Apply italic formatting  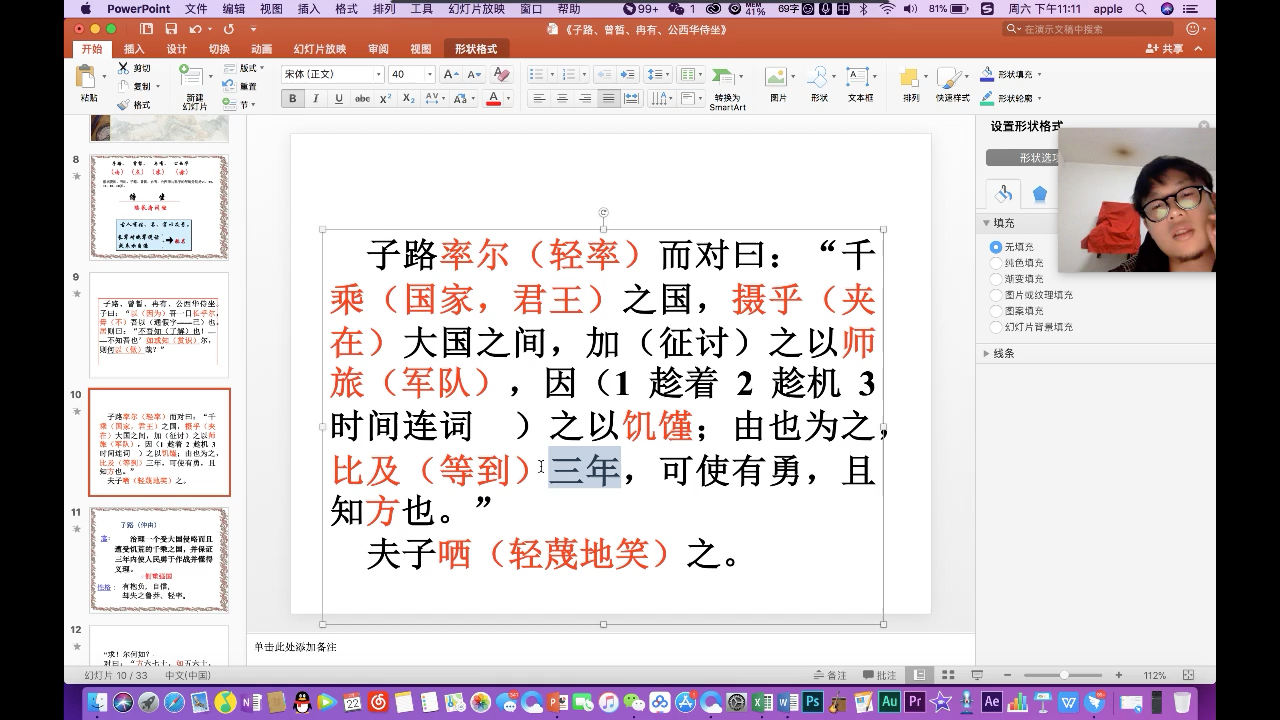pyautogui.click(x=315, y=98)
